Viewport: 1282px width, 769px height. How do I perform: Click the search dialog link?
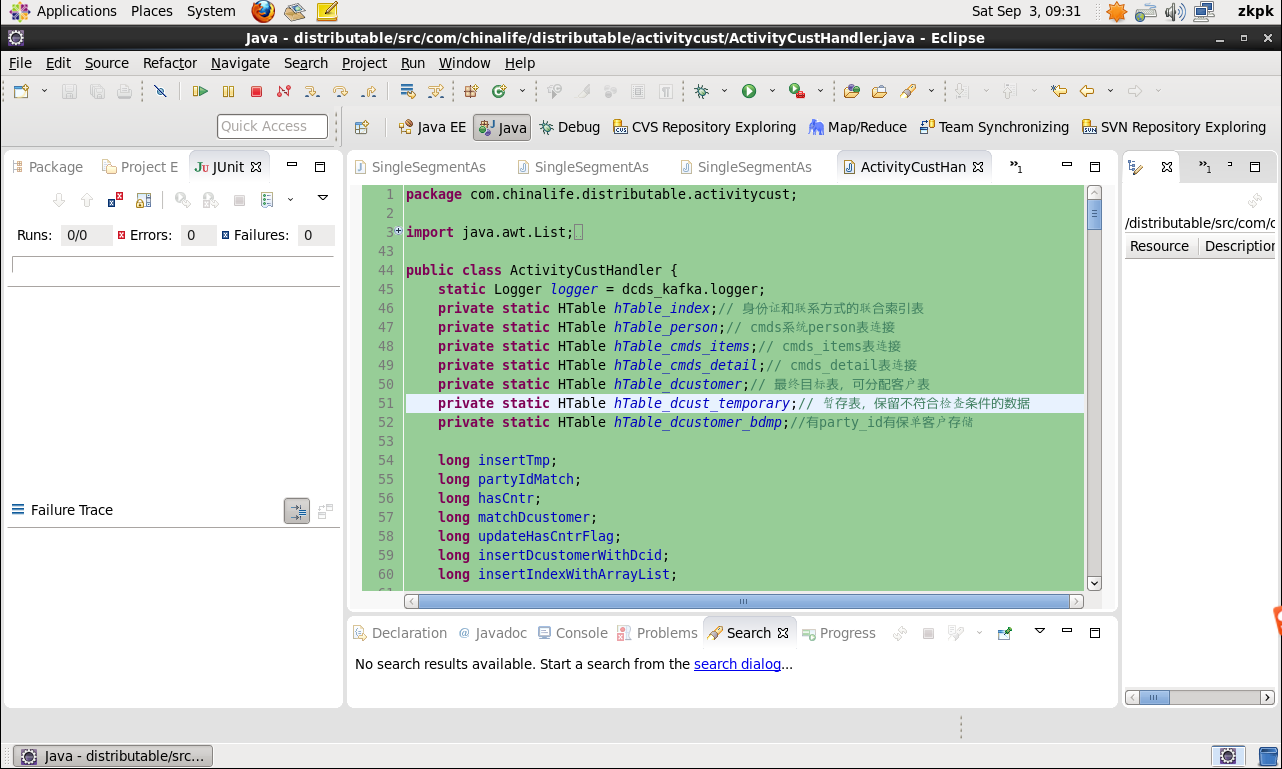point(737,664)
